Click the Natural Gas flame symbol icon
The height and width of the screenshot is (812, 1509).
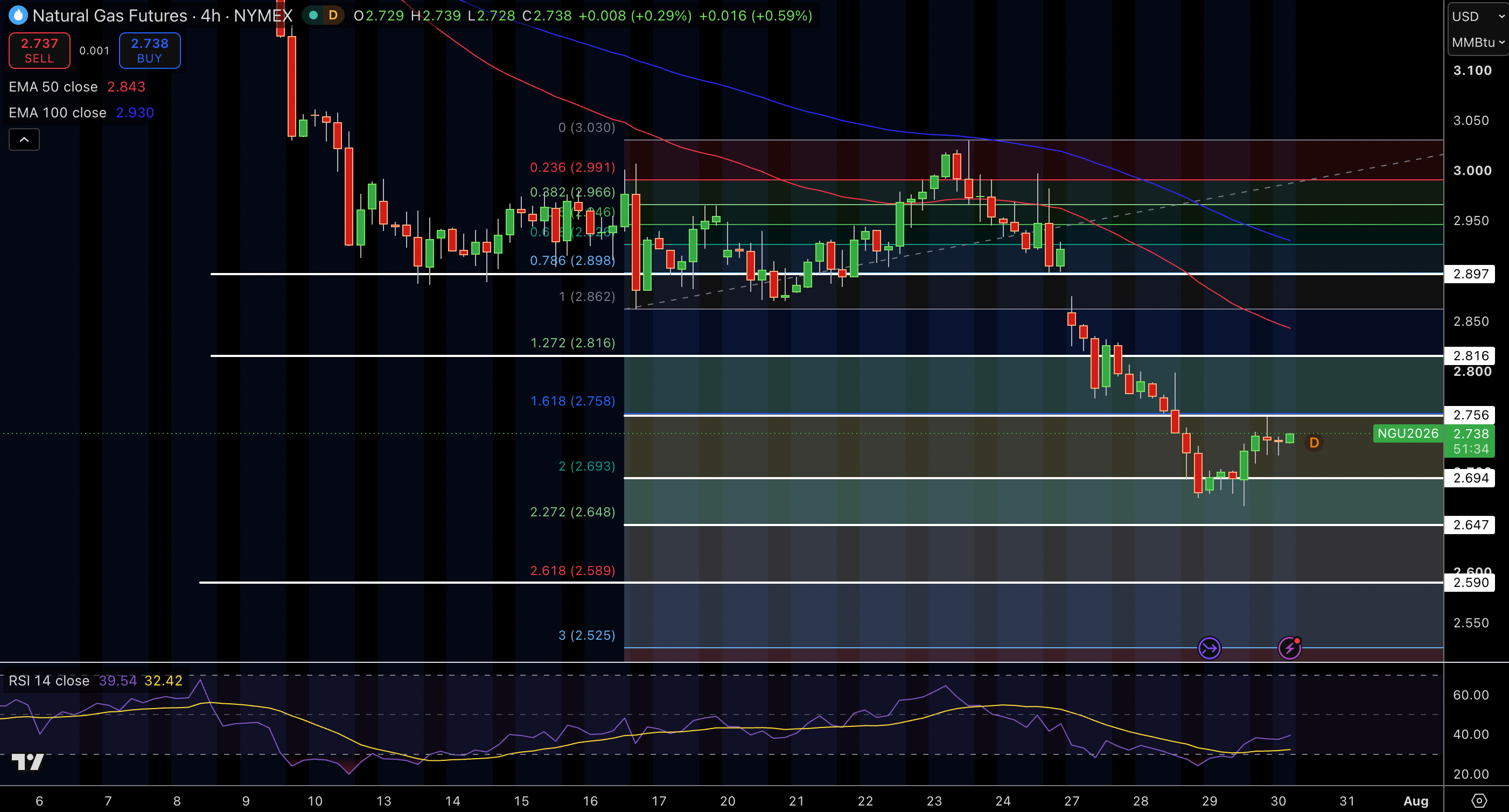pos(18,15)
